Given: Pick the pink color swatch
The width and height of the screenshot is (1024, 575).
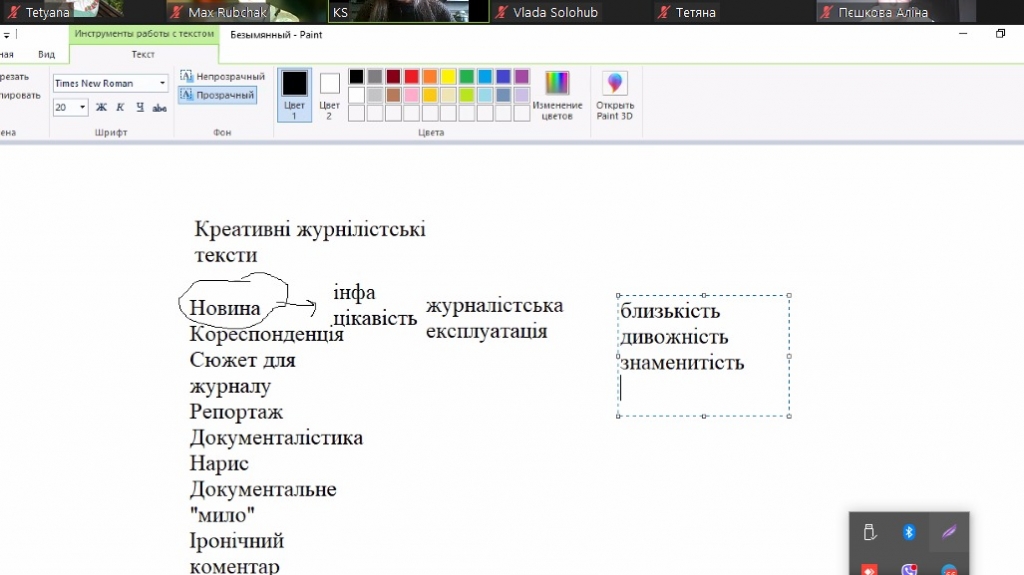Looking at the screenshot, I should pos(411,95).
